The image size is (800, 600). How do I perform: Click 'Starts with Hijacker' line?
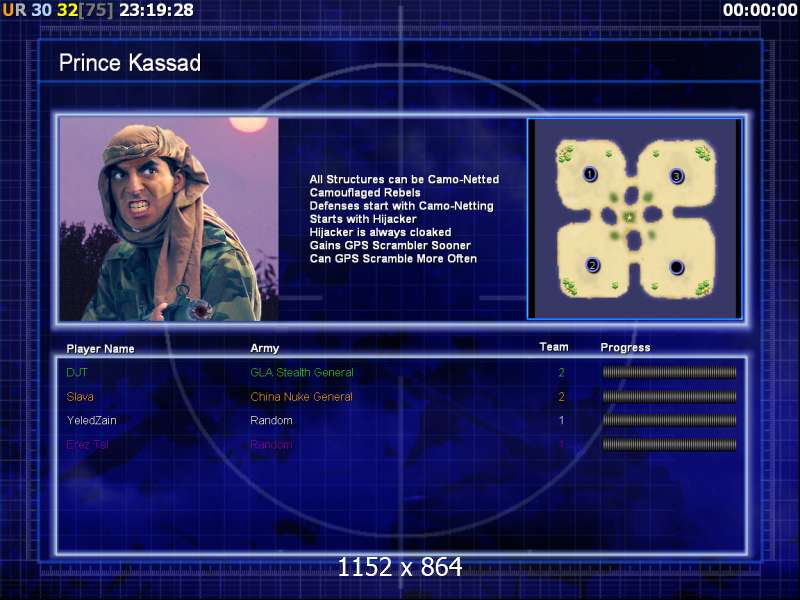(x=363, y=219)
